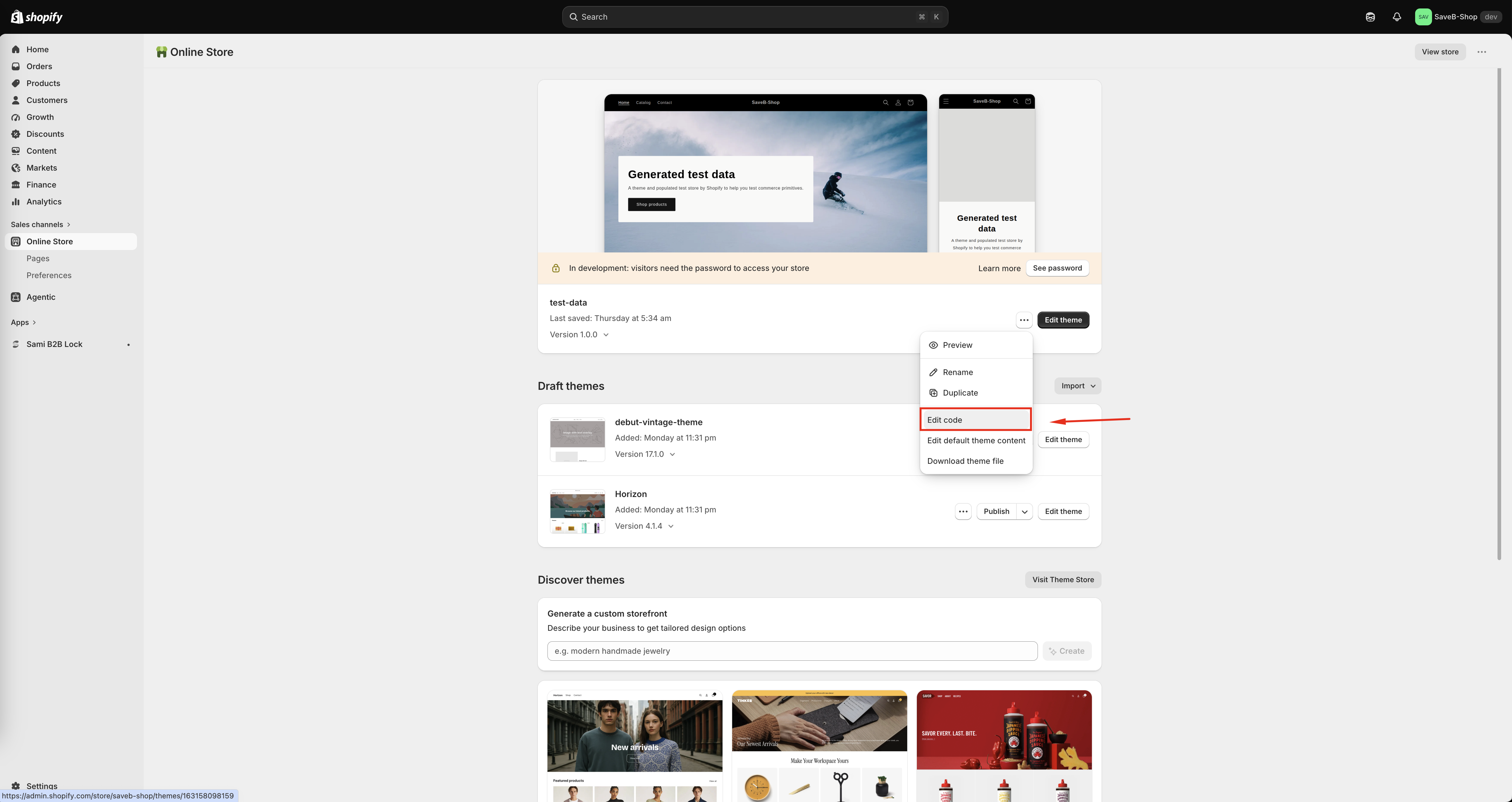Choose Download theme file
The width and height of the screenshot is (1512, 802).
tap(975, 461)
